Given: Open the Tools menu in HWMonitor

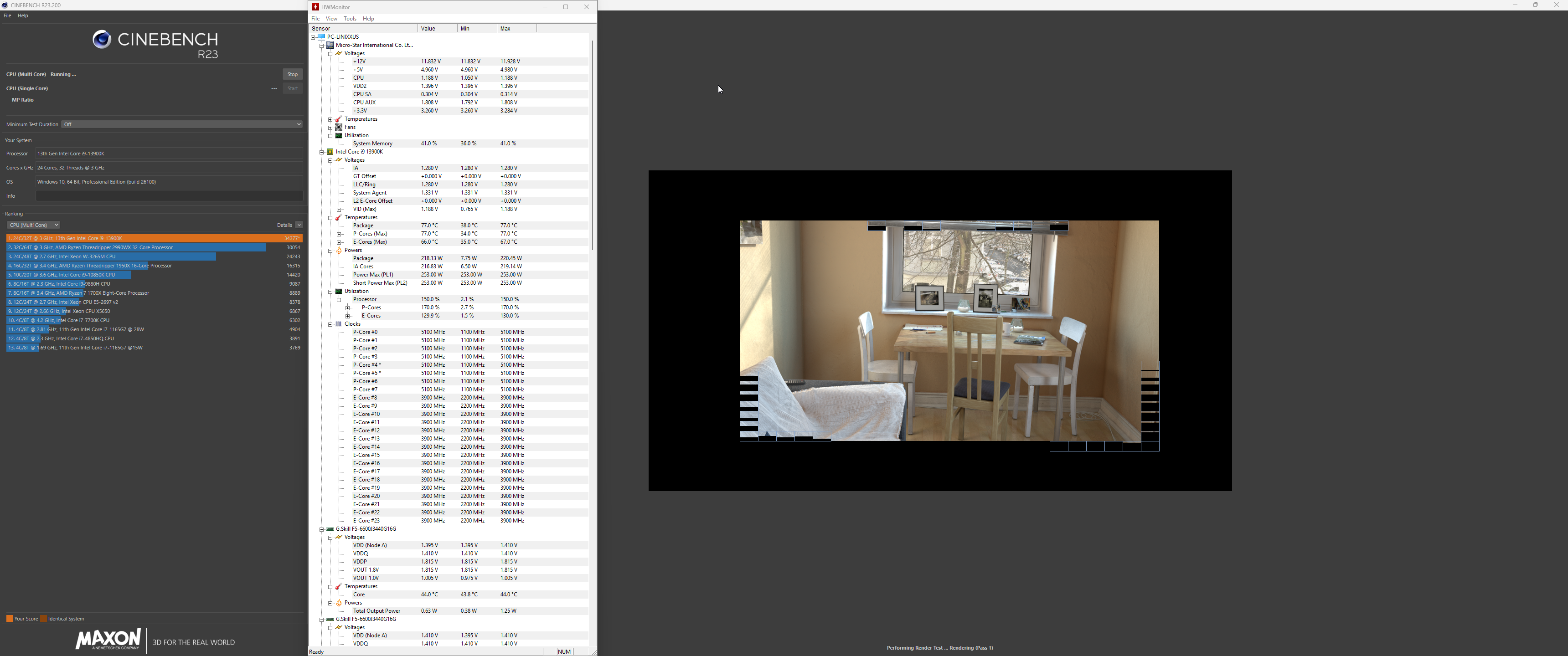Looking at the screenshot, I should [x=350, y=19].
